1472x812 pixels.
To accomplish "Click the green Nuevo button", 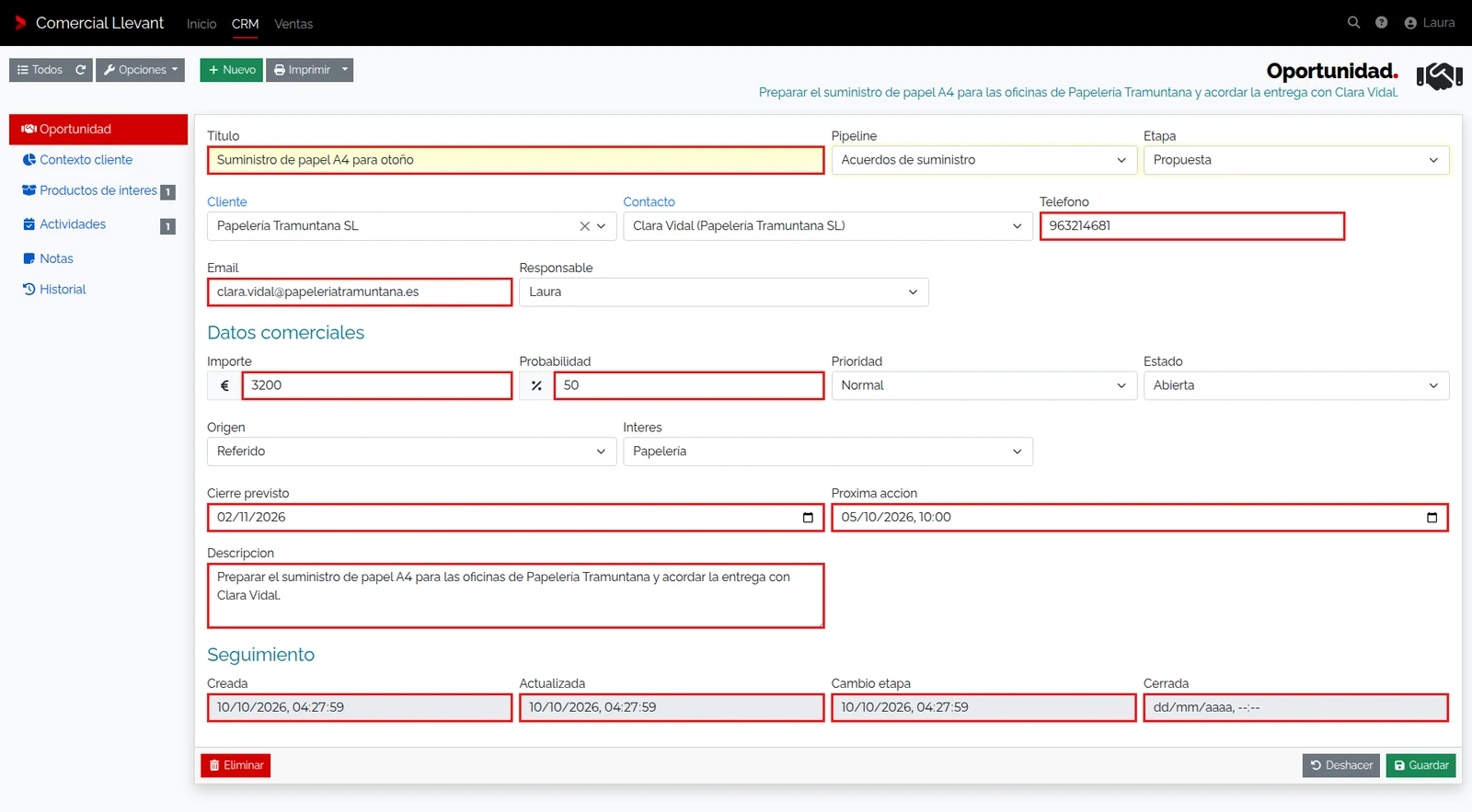I will click(x=232, y=70).
